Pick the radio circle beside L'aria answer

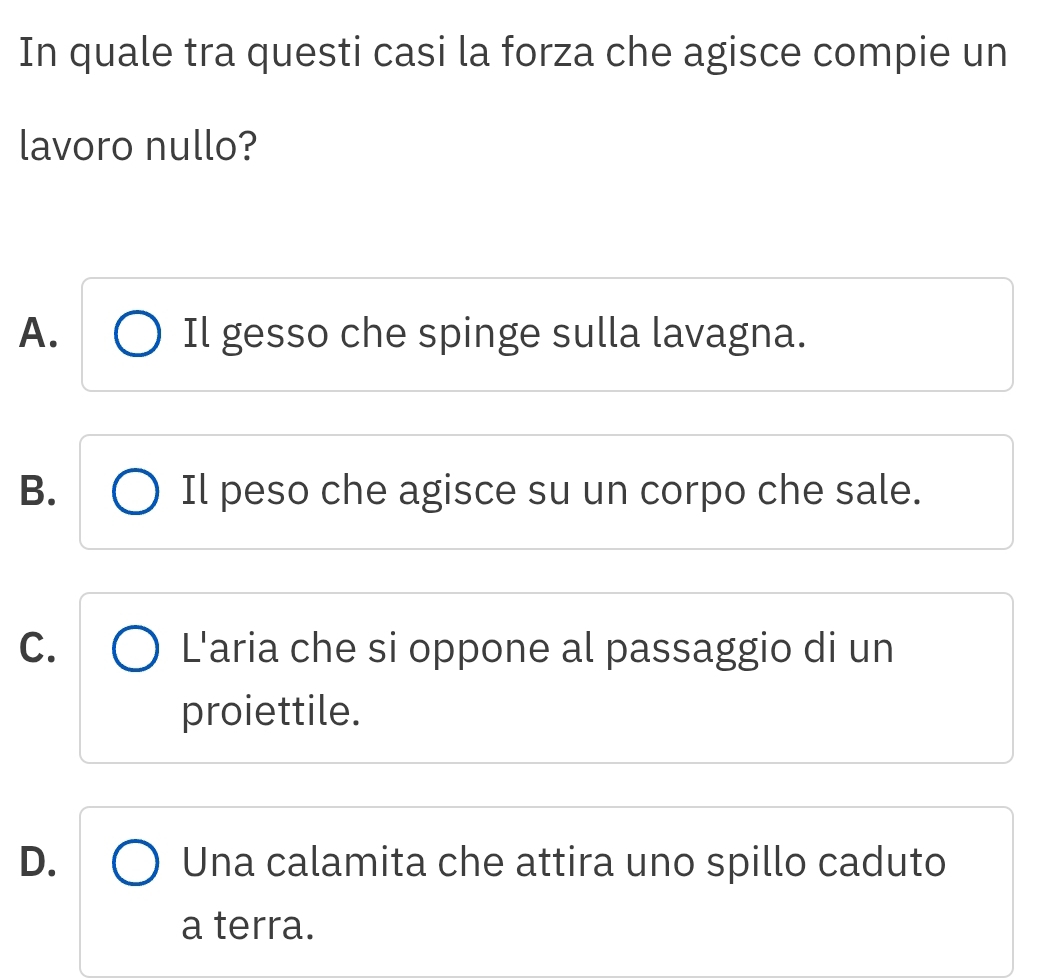(x=135, y=649)
